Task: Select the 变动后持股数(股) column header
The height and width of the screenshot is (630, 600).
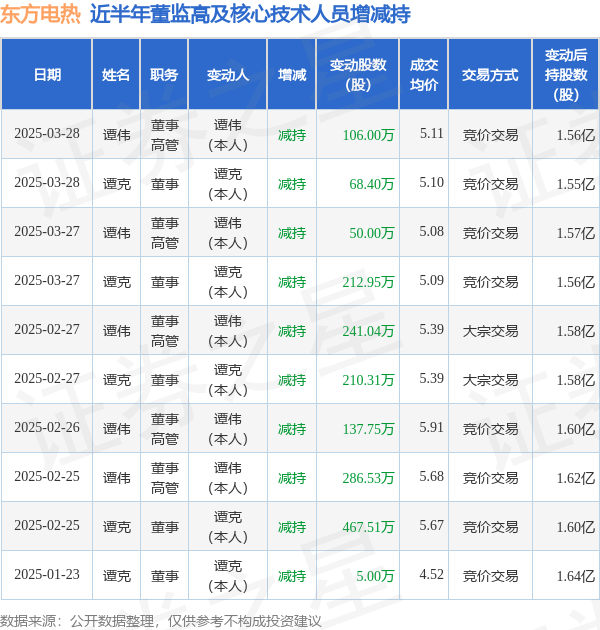Action: pos(566,75)
